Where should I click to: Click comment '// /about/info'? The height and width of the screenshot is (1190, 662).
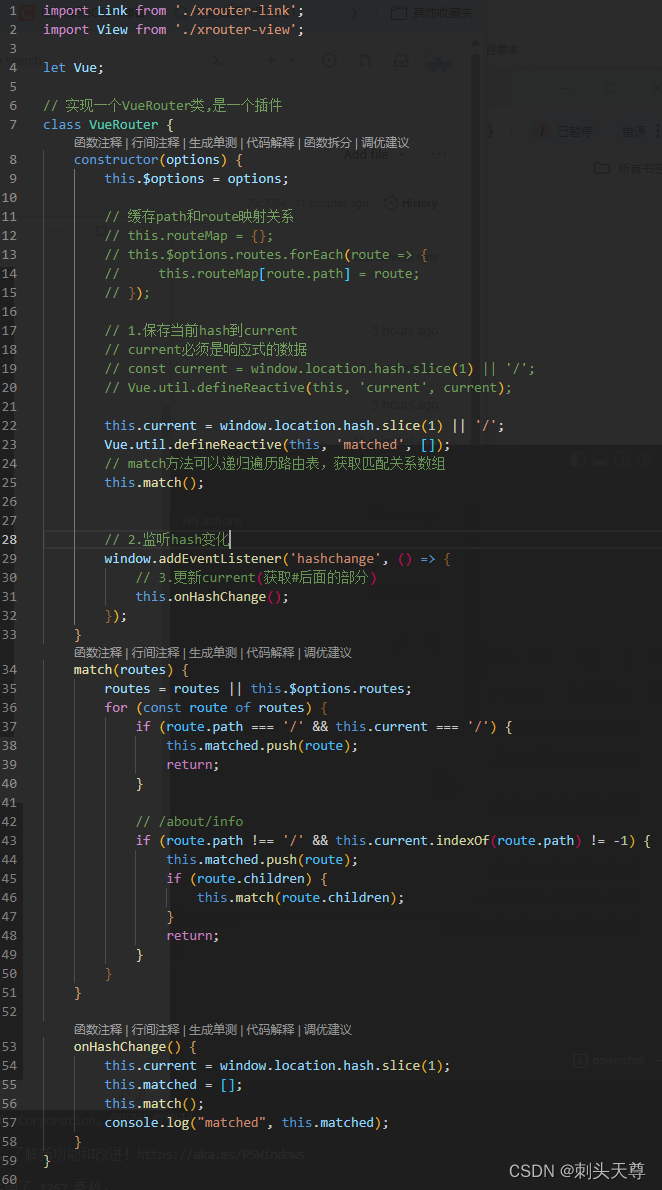pos(190,821)
